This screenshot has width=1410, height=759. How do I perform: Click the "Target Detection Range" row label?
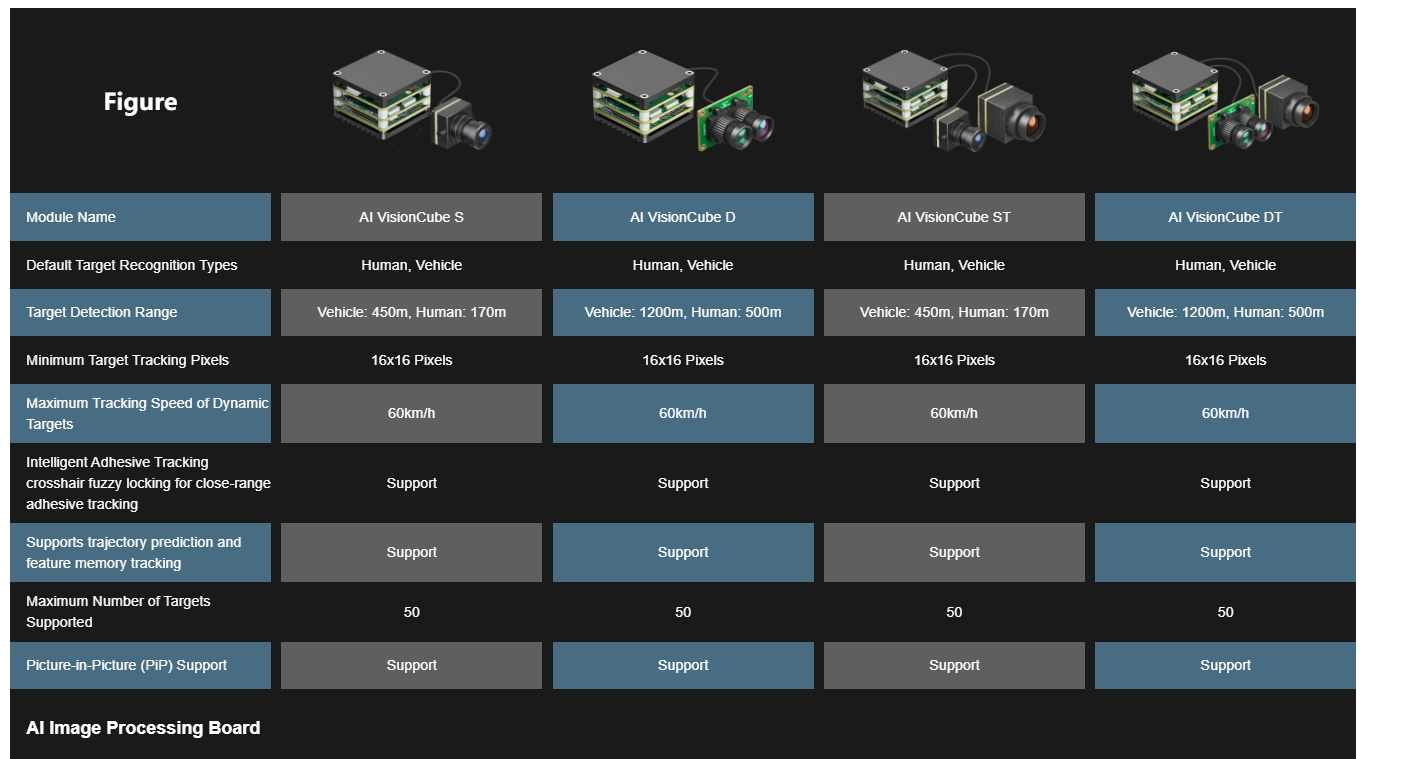(x=102, y=312)
